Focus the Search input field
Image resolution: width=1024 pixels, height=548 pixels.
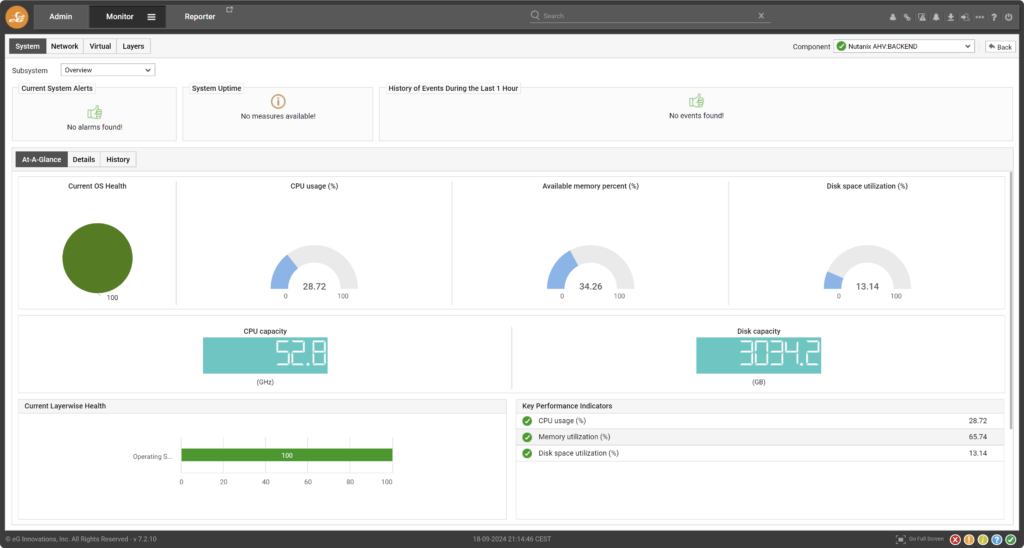pyautogui.click(x=648, y=16)
